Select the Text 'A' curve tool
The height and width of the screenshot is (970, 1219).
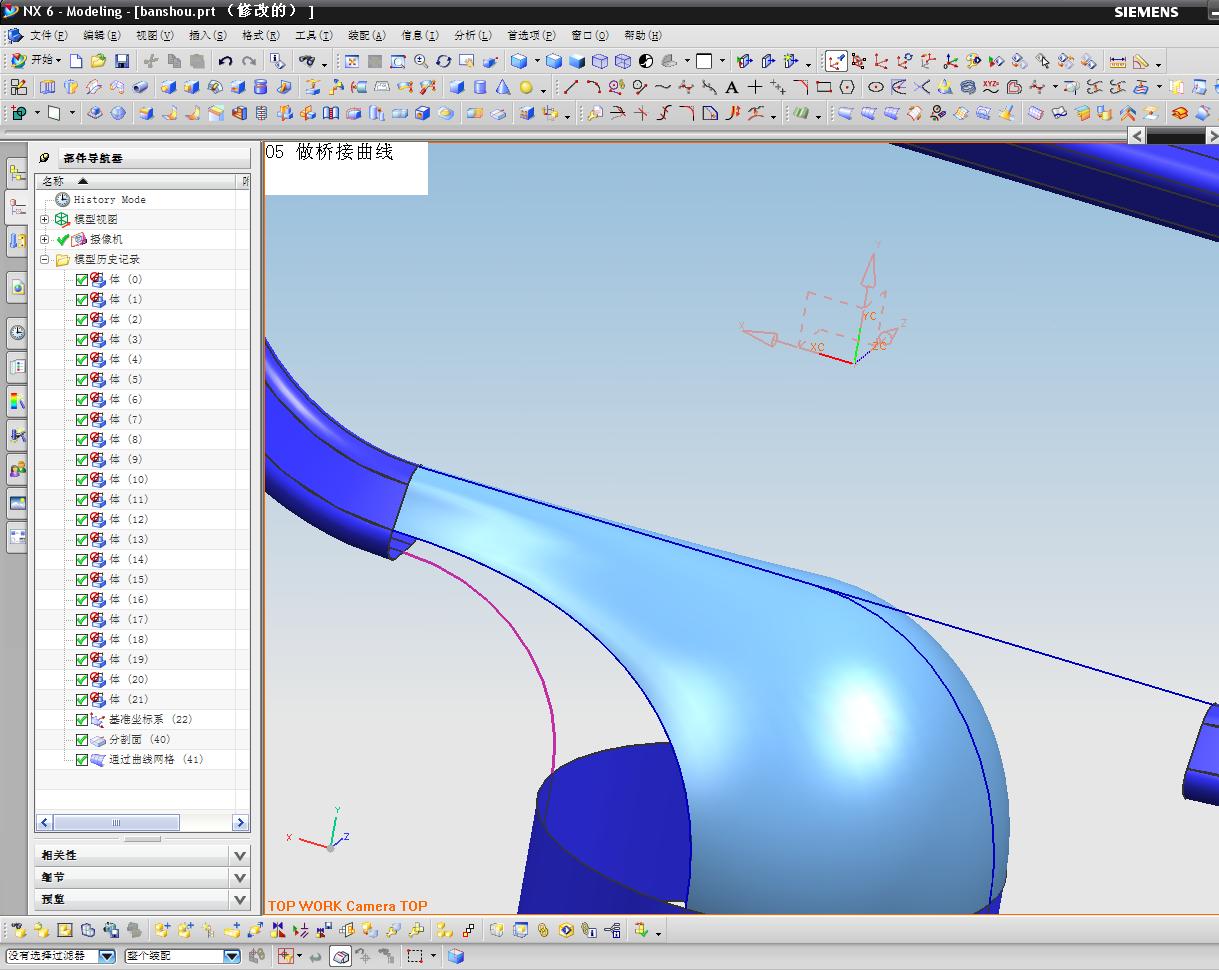click(x=732, y=88)
